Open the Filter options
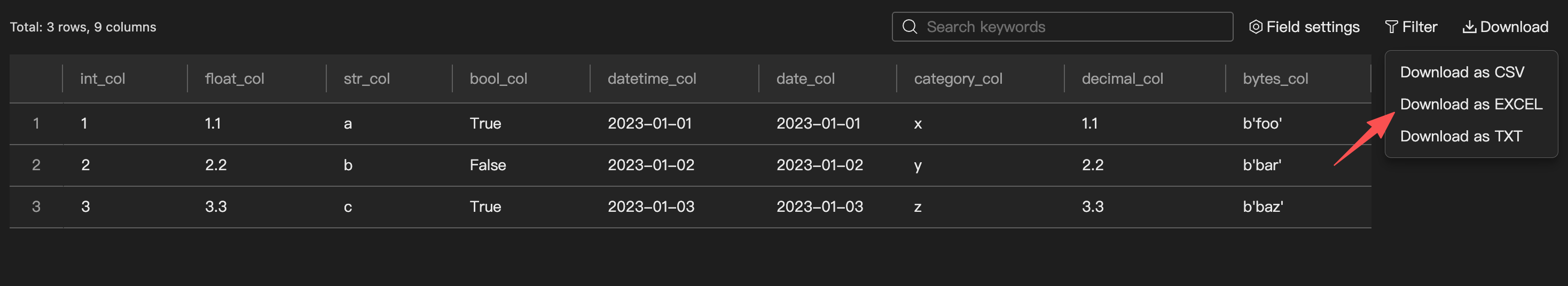The height and width of the screenshot is (286, 1568). [x=1419, y=27]
